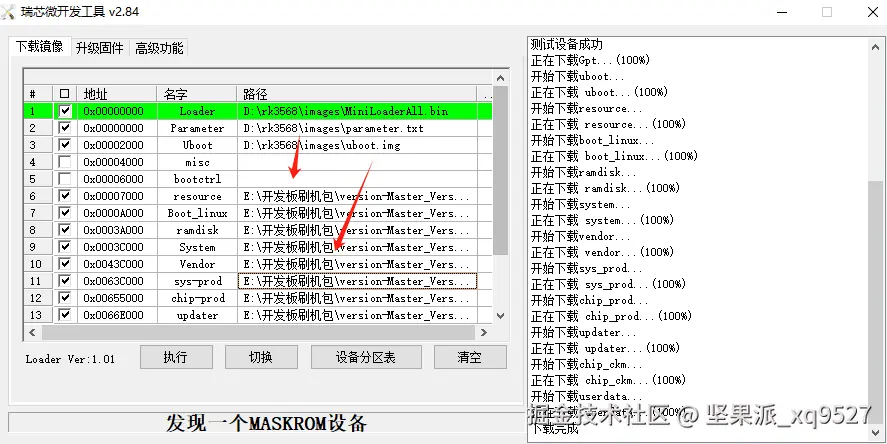Click the empty path cell for bootctrl
887x444 pixels.
[x=357, y=179]
